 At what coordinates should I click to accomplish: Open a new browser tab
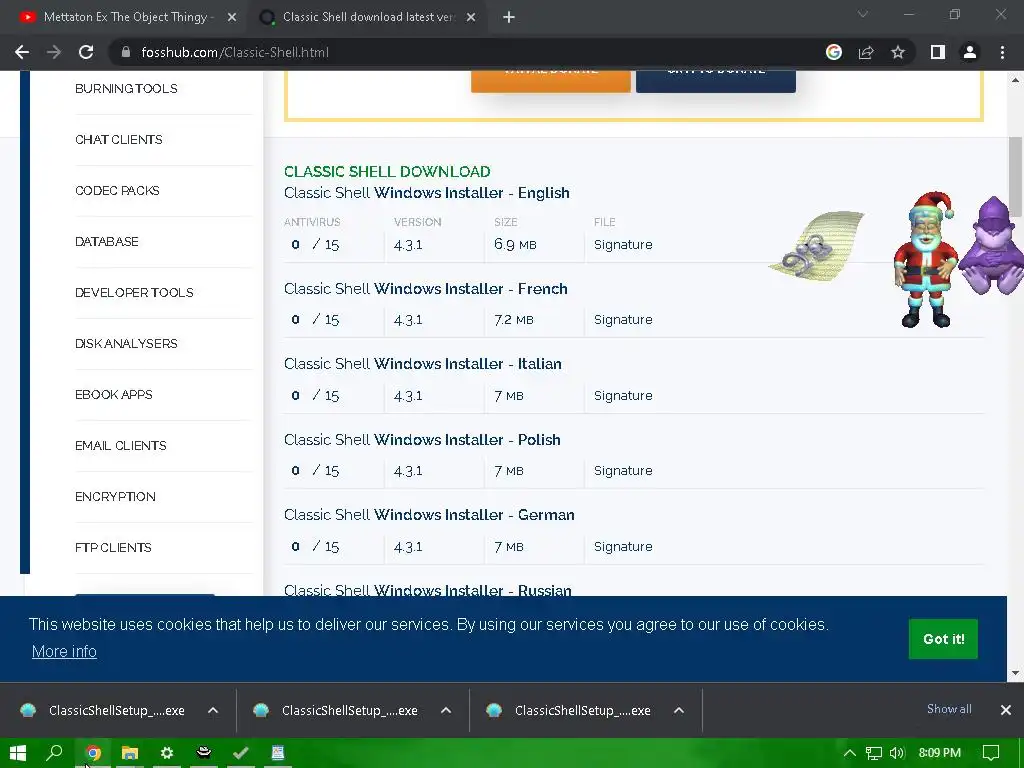tap(509, 17)
